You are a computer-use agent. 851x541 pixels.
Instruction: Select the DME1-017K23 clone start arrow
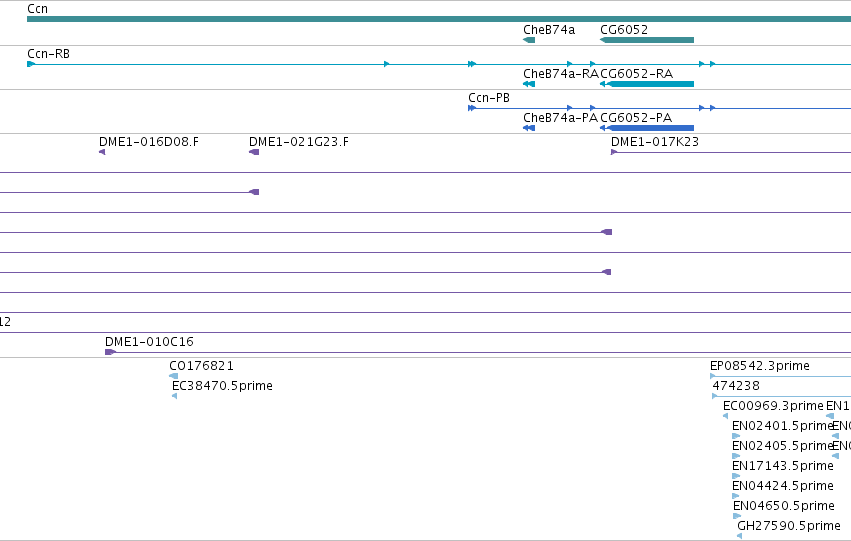tap(614, 152)
